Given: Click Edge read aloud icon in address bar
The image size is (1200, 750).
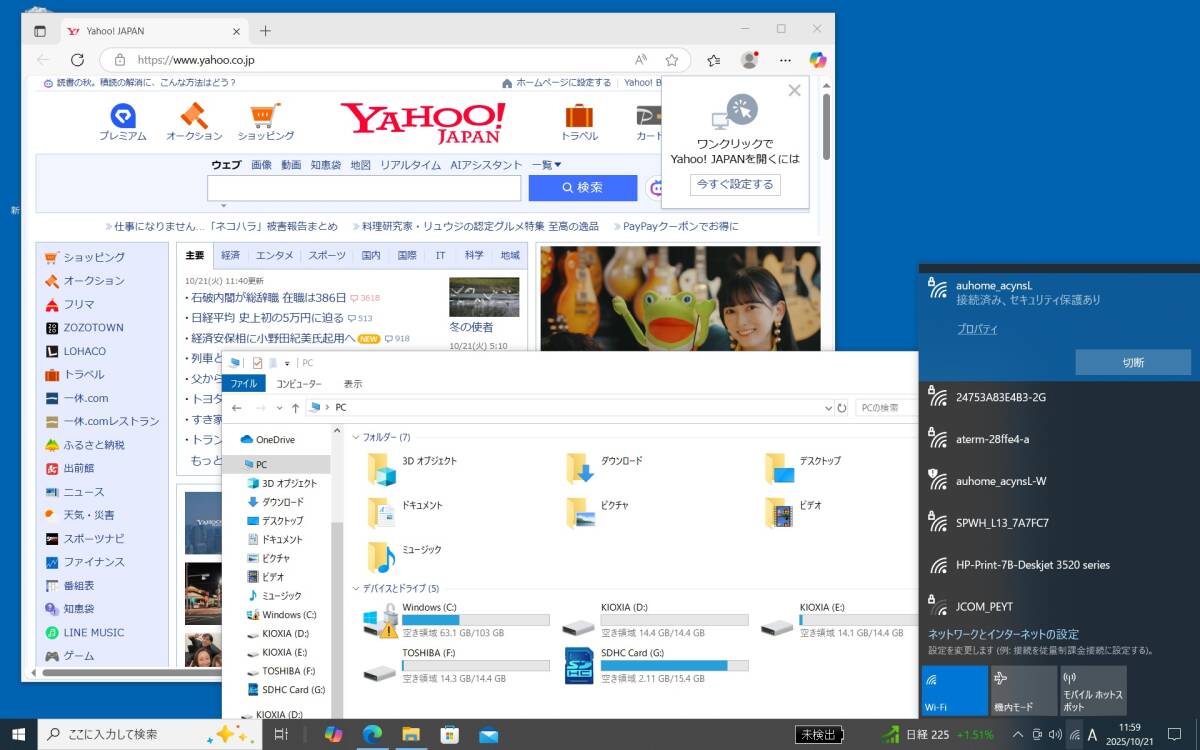Looking at the screenshot, I should coord(641,60).
